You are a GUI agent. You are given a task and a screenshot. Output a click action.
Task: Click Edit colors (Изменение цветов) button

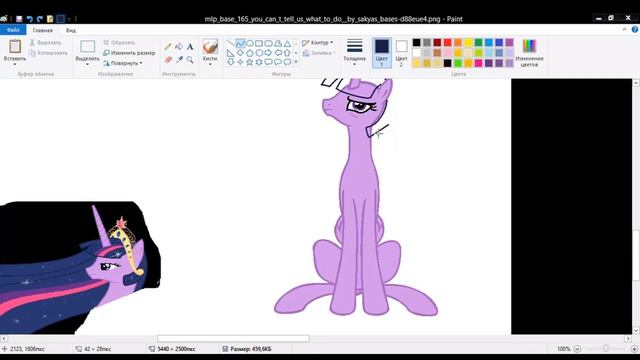[x=529, y=53]
